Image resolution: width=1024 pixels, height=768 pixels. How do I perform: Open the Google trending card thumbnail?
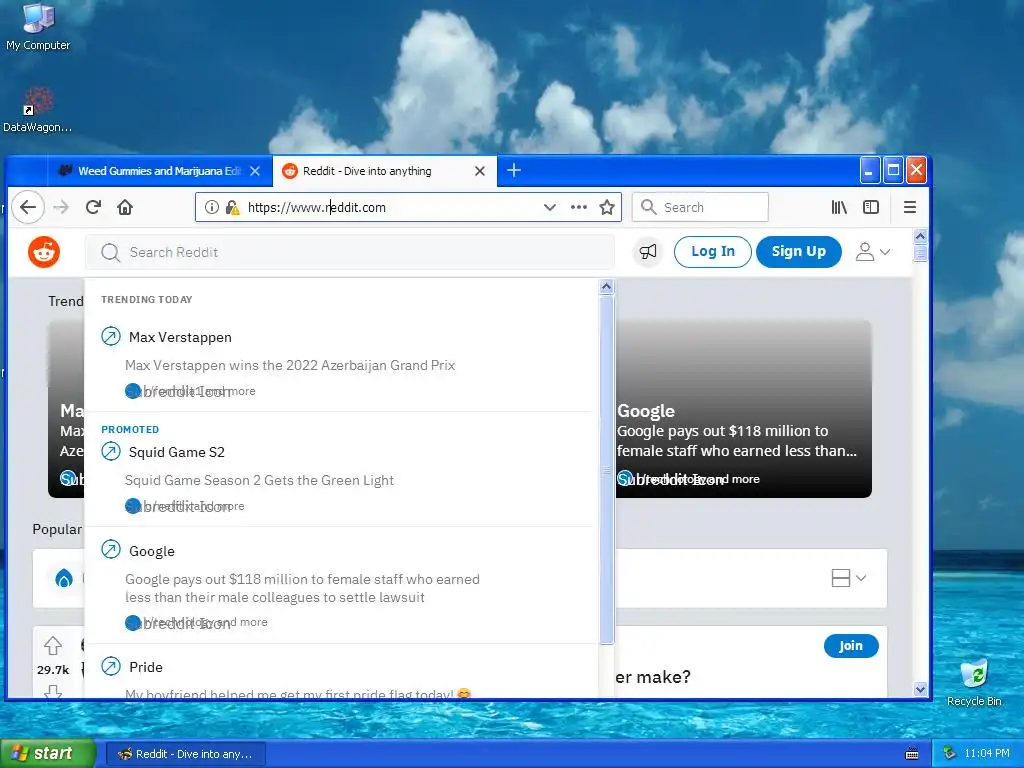(x=743, y=409)
